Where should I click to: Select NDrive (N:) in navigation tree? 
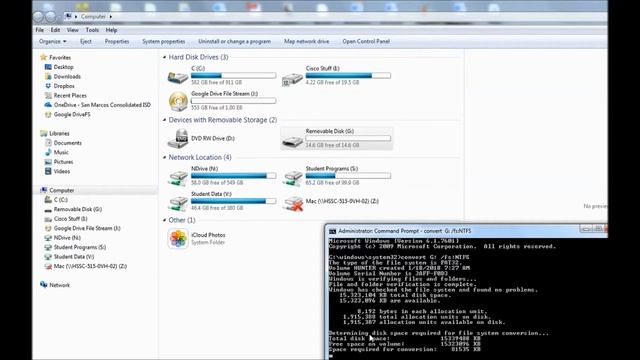[x=67, y=238]
